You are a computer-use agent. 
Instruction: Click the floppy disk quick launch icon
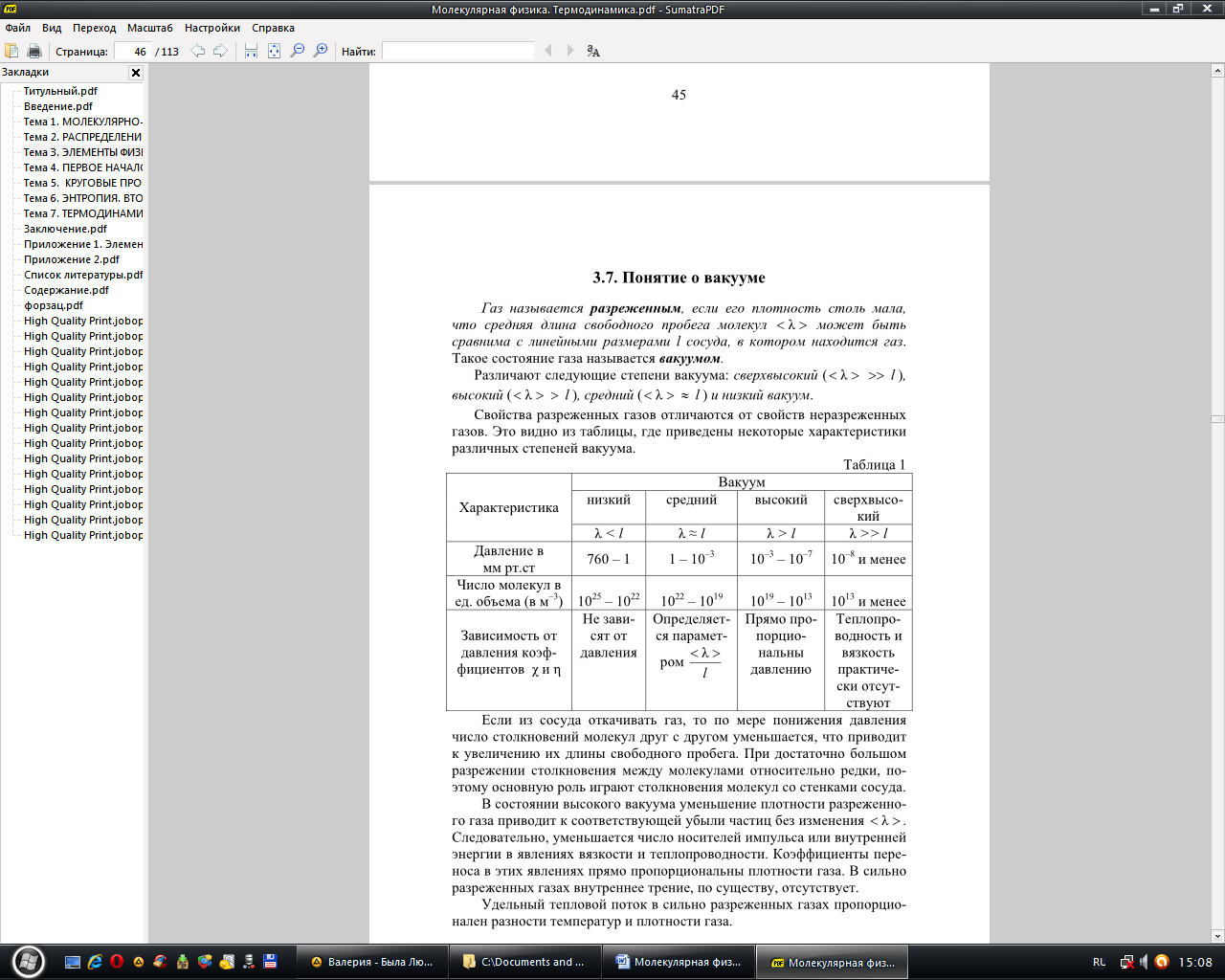coord(271,962)
